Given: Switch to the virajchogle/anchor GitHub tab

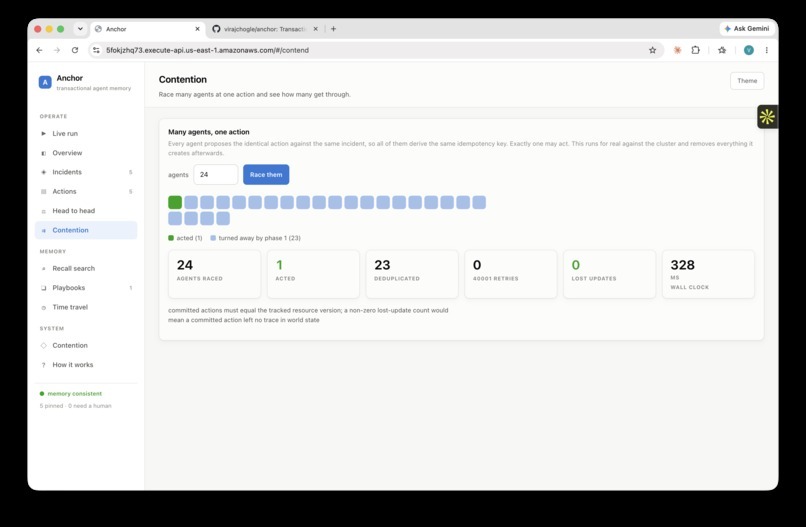Looking at the screenshot, I should click(x=264, y=29).
